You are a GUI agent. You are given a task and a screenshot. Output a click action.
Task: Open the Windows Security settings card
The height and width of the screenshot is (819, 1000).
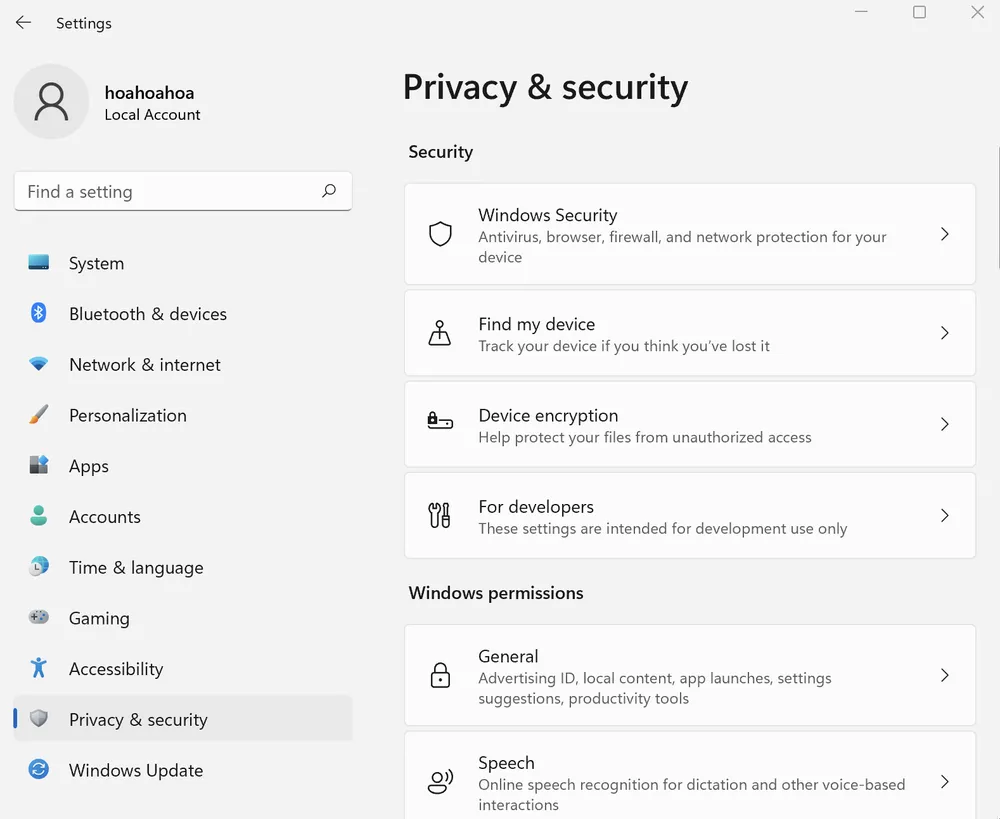click(690, 234)
